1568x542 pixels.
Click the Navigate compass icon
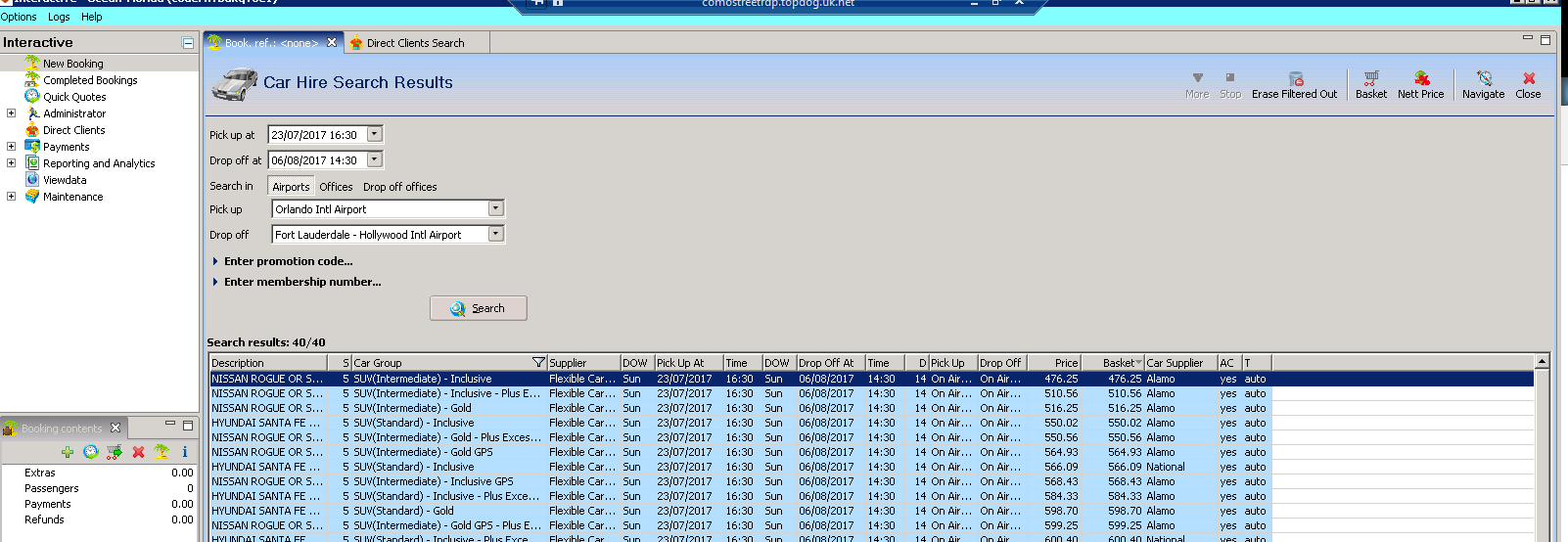1484,78
